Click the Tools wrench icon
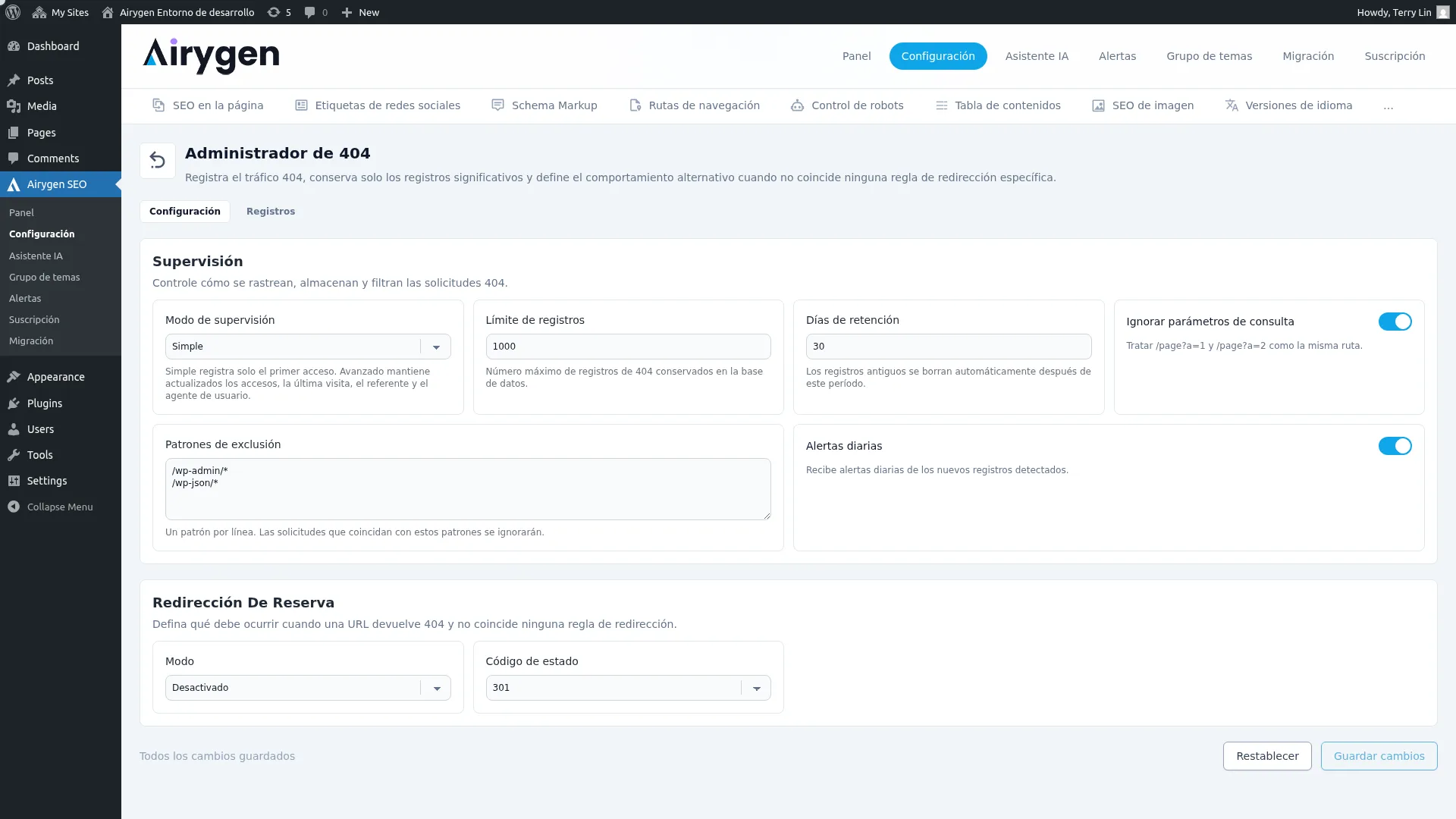 click(x=14, y=455)
